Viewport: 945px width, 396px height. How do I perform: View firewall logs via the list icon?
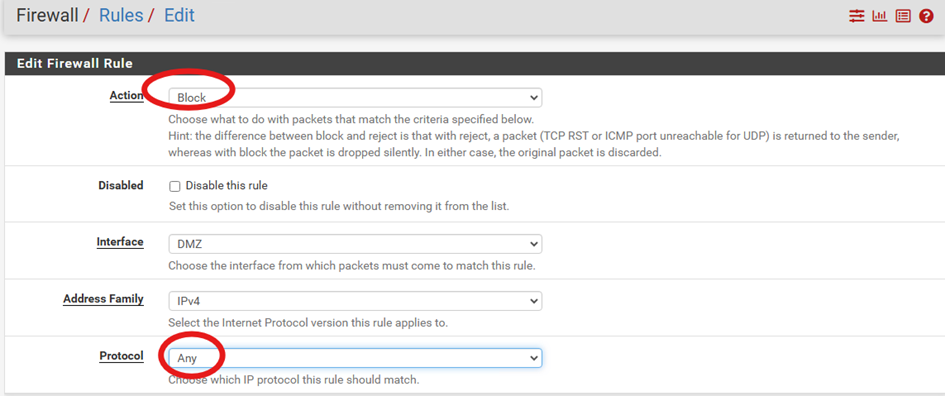point(903,16)
